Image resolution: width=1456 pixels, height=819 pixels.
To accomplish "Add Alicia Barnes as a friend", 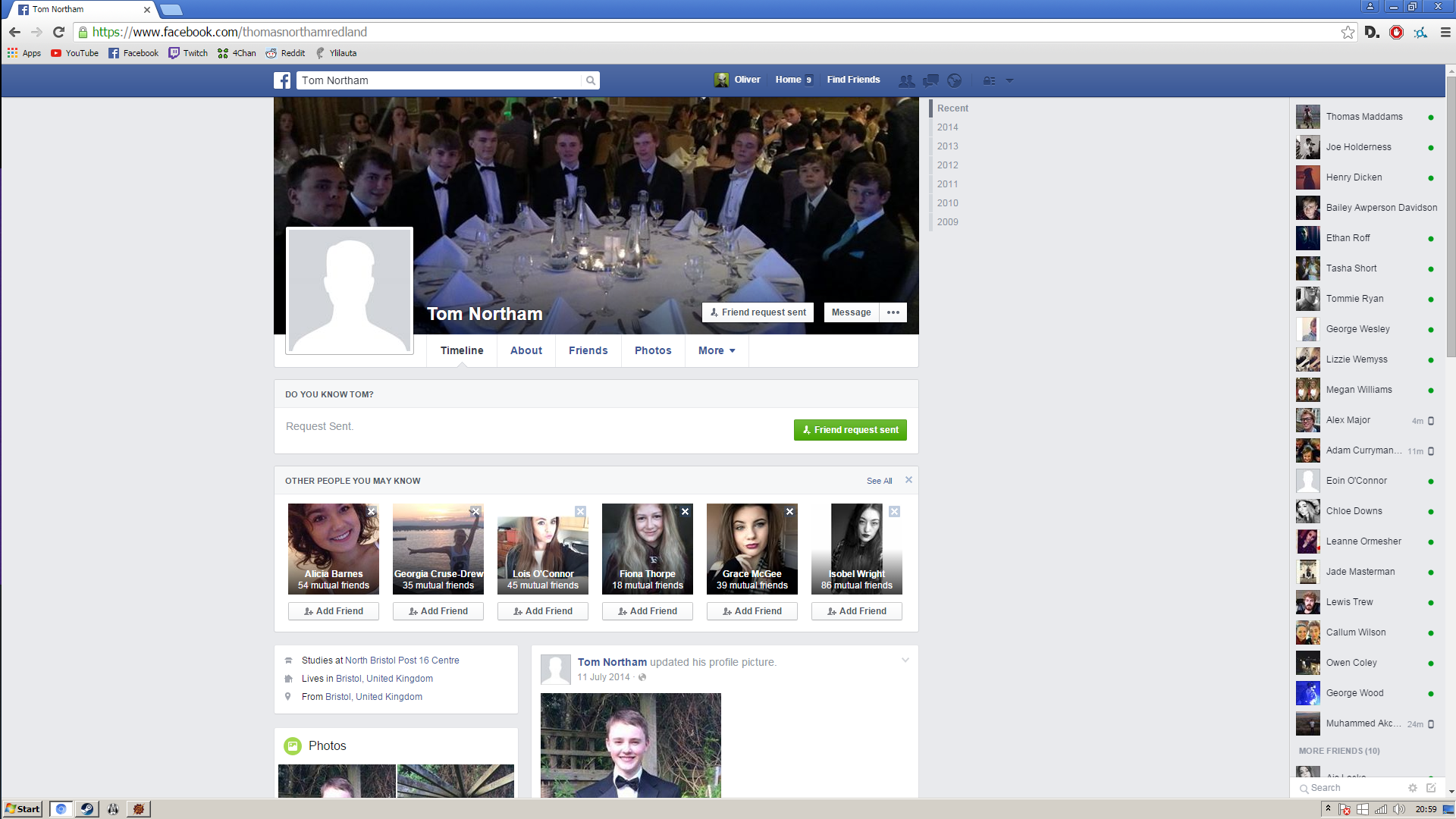I will pos(334,611).
